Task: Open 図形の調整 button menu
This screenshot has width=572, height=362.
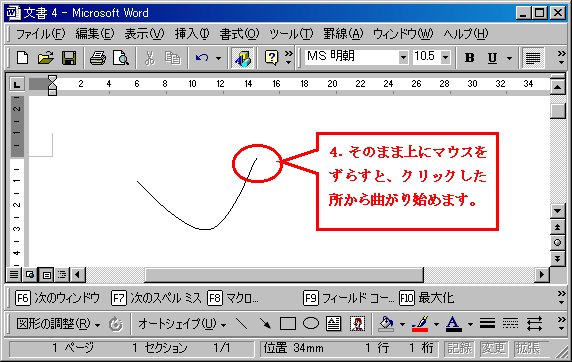Action: [x=58, y=324]
